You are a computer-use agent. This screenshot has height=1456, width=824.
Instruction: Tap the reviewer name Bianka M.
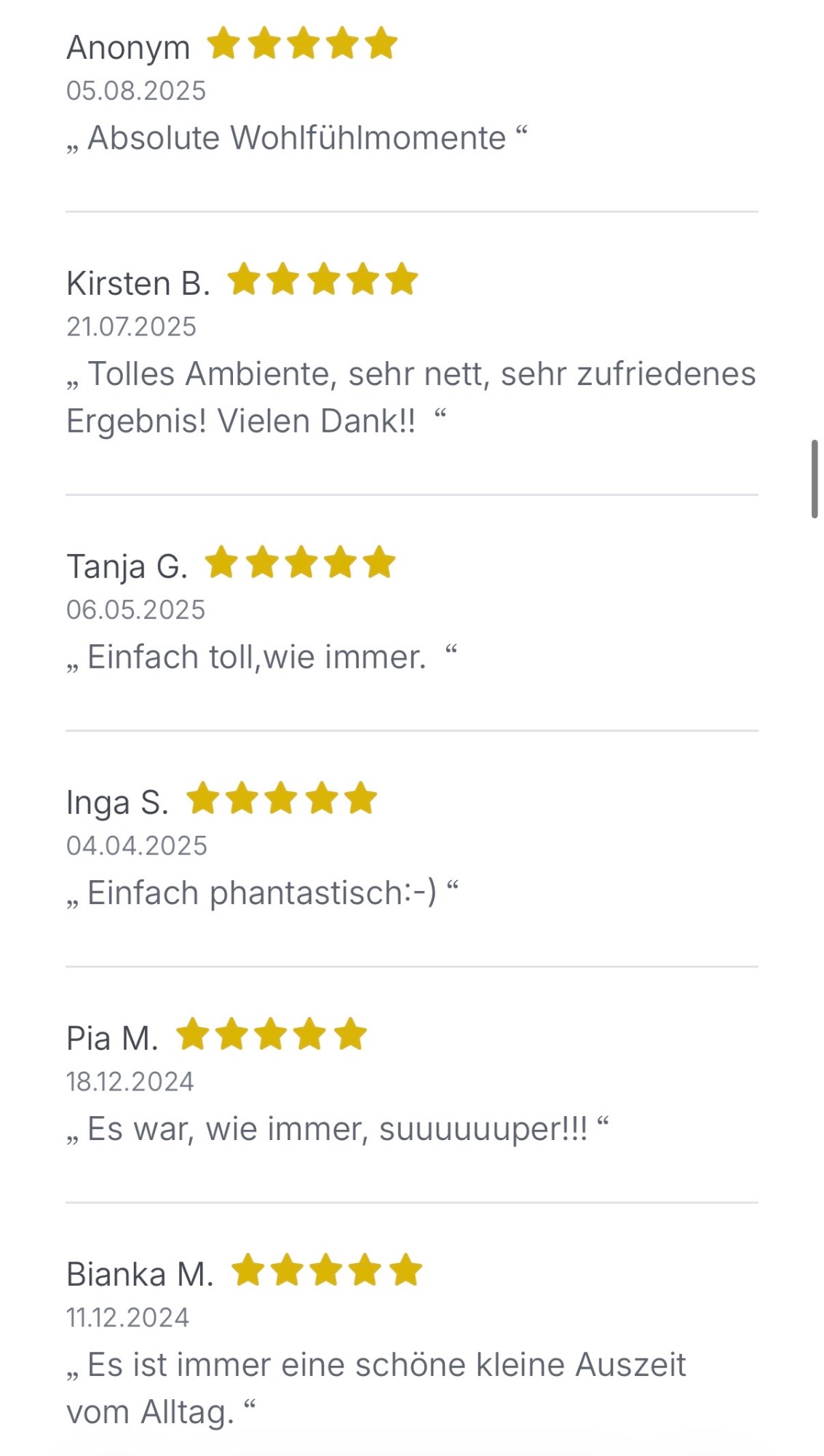[140, 1274]
